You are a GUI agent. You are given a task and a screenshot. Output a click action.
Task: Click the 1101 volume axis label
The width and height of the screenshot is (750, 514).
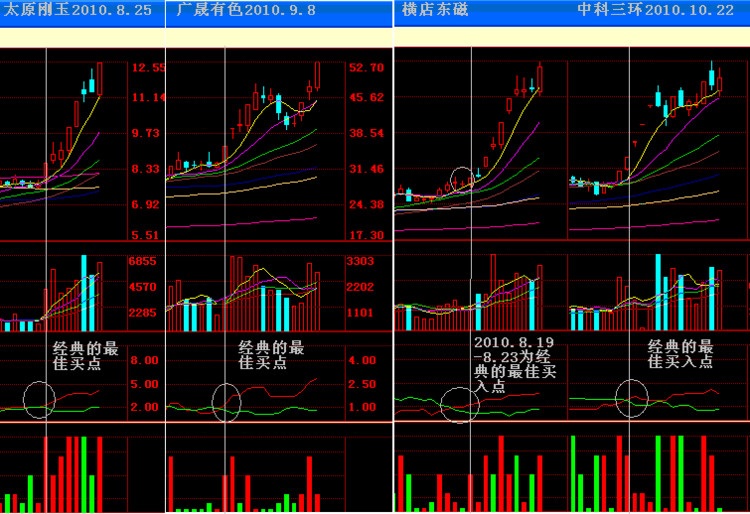tap(360, 313)
